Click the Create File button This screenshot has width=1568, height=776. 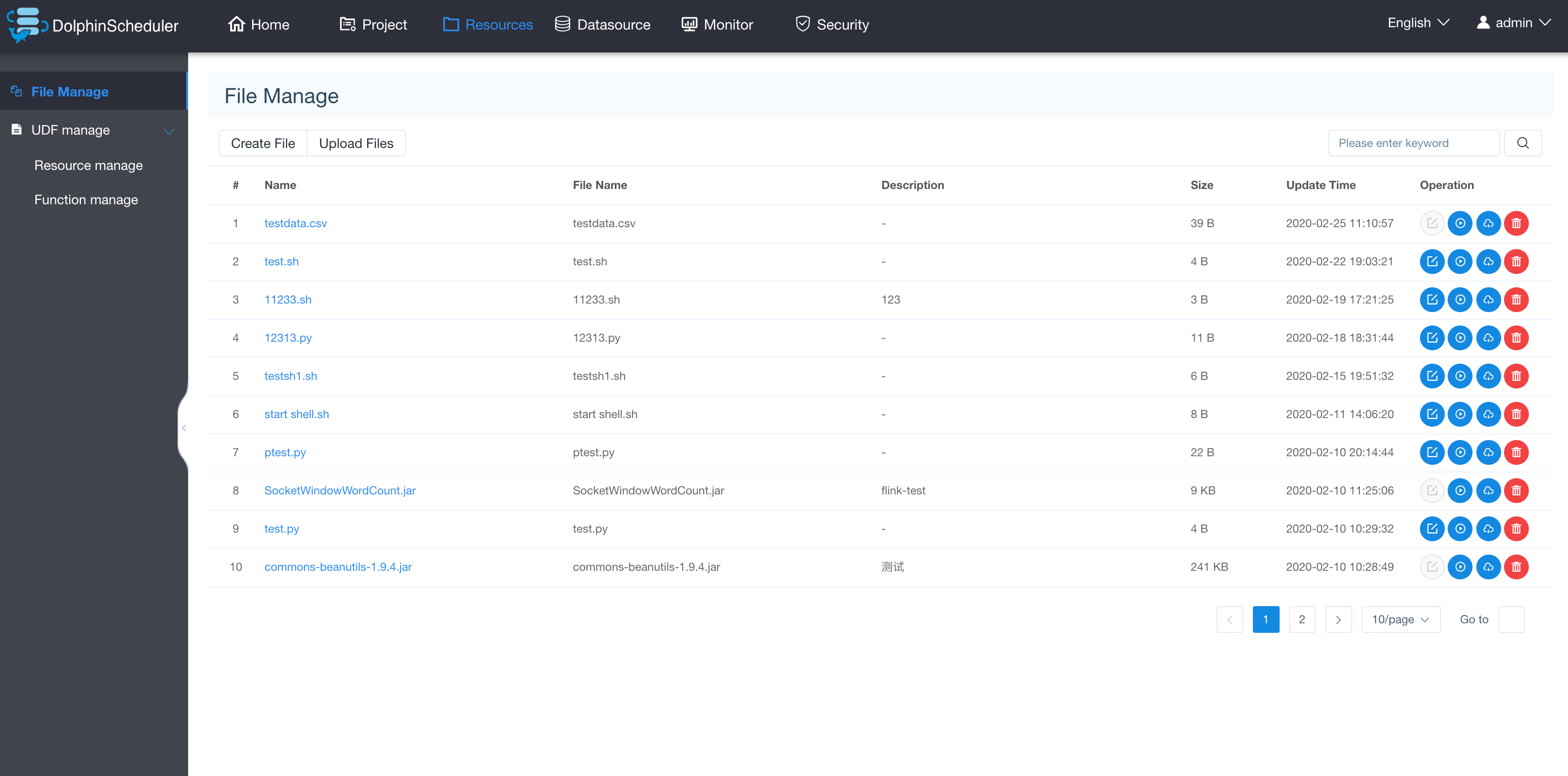262,143
